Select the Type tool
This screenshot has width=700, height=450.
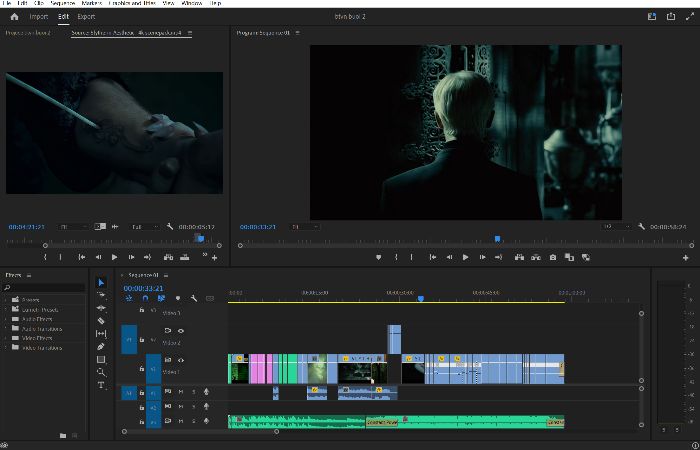tap(101, 385)
